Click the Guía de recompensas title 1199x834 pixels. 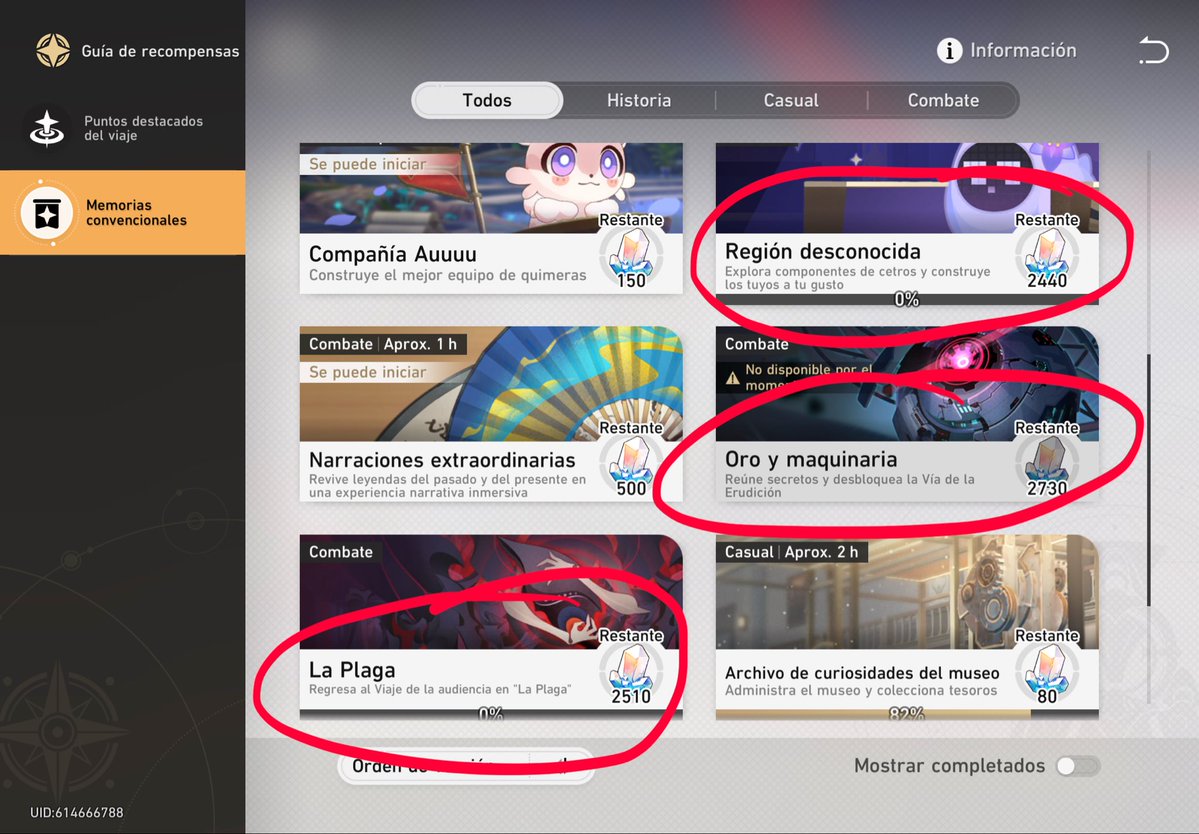coord(160,51)
